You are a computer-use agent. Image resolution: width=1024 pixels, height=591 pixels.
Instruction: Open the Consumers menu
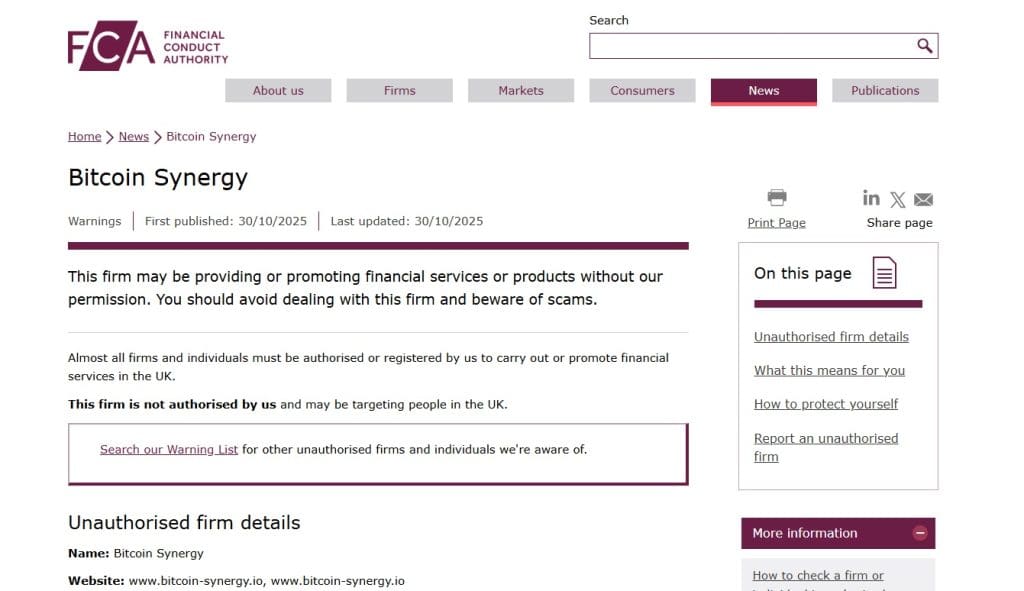[642, 91]
